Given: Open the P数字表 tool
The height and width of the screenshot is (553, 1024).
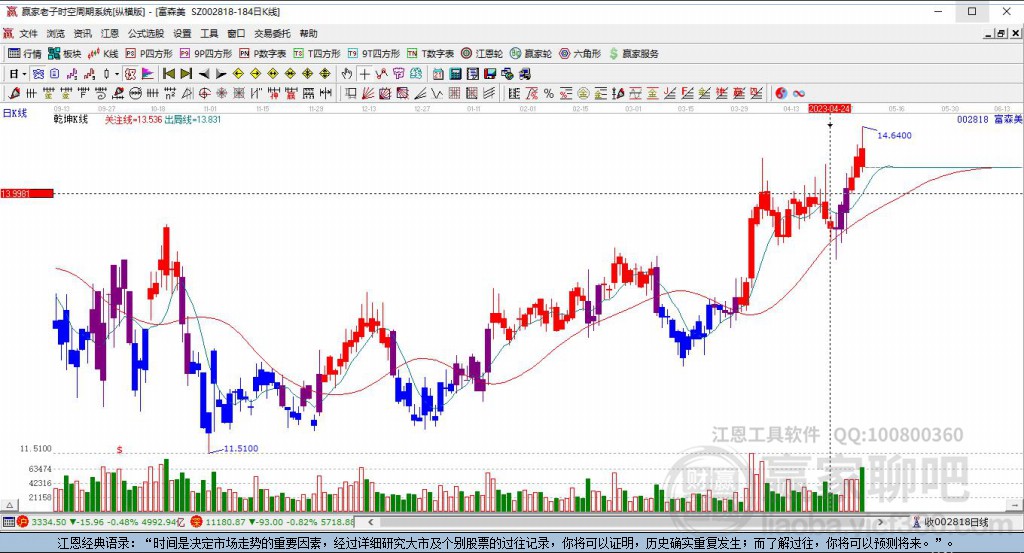Looking at the screenshot, I should tap(263, 54).
